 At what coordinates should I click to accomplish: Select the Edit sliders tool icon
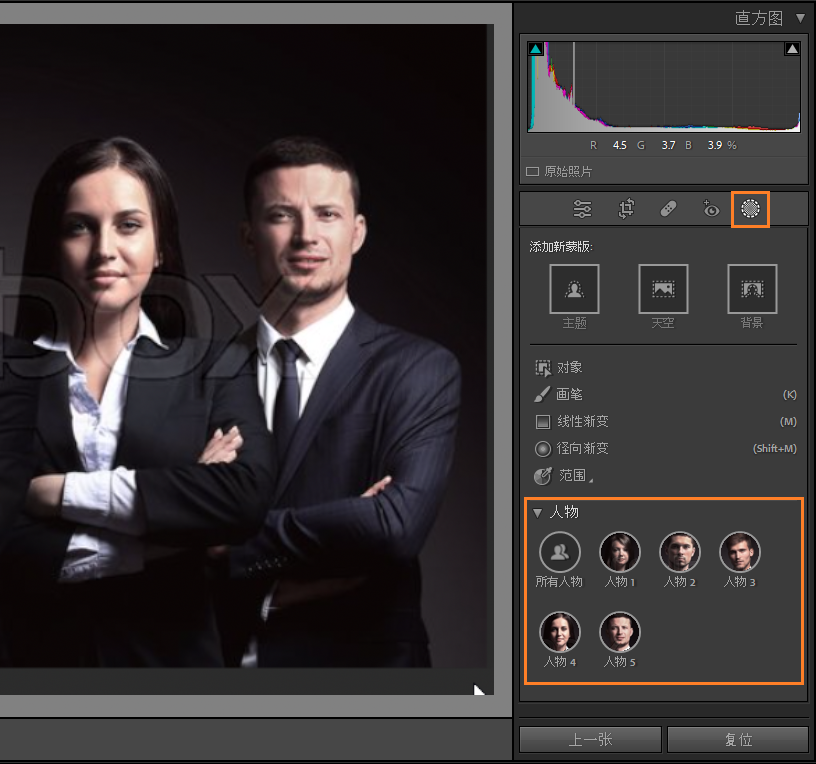click(x=582, y=209)
